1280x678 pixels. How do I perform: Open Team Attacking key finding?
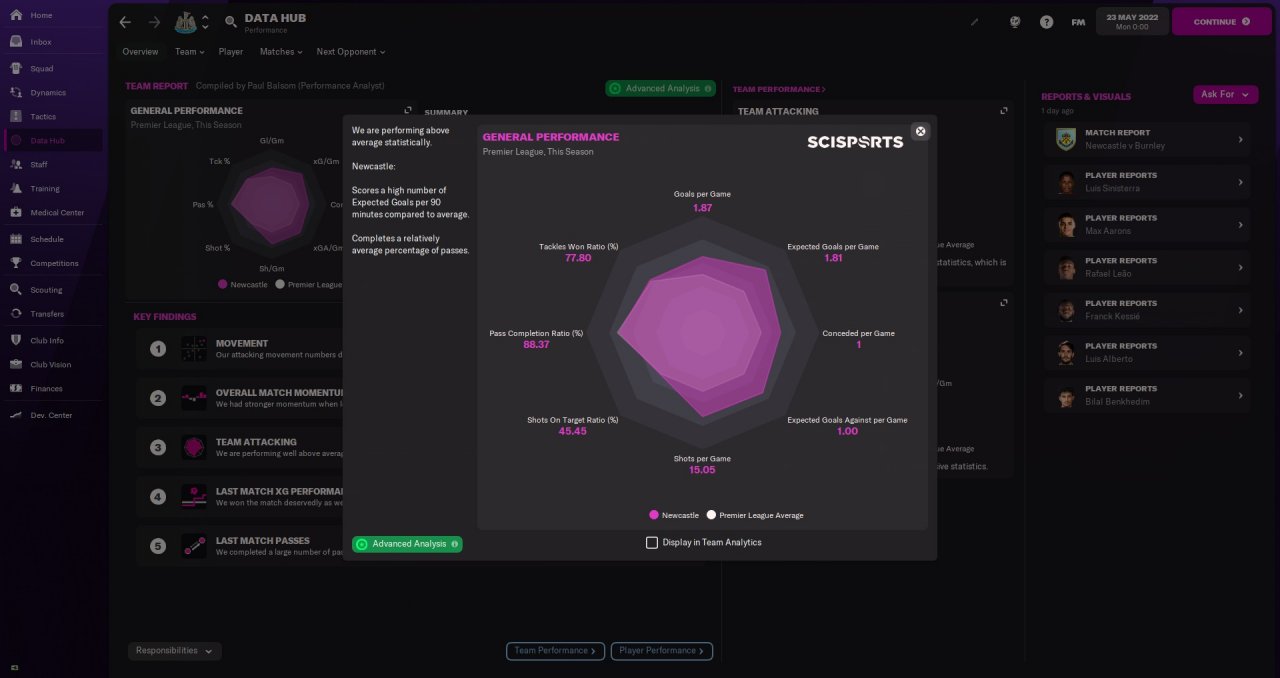[240, 447]
